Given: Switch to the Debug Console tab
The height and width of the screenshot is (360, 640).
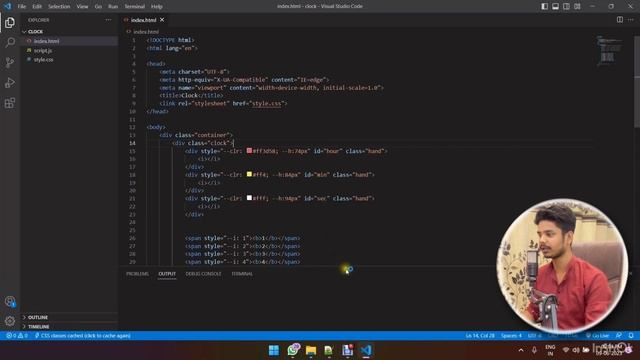Looking at the screenshot, I should coord(203,274).
